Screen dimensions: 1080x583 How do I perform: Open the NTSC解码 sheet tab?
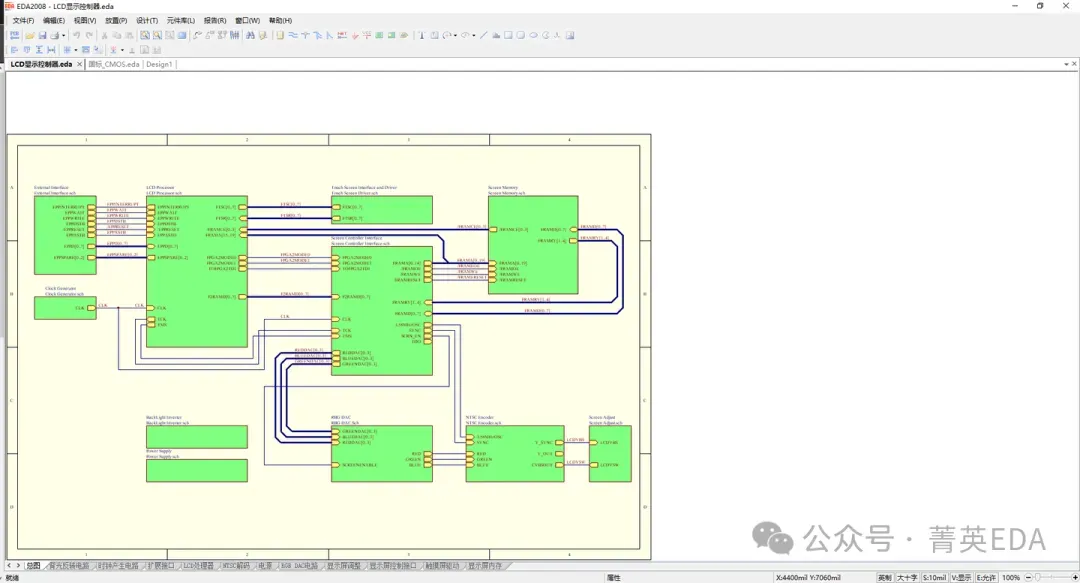click(236, 566)
